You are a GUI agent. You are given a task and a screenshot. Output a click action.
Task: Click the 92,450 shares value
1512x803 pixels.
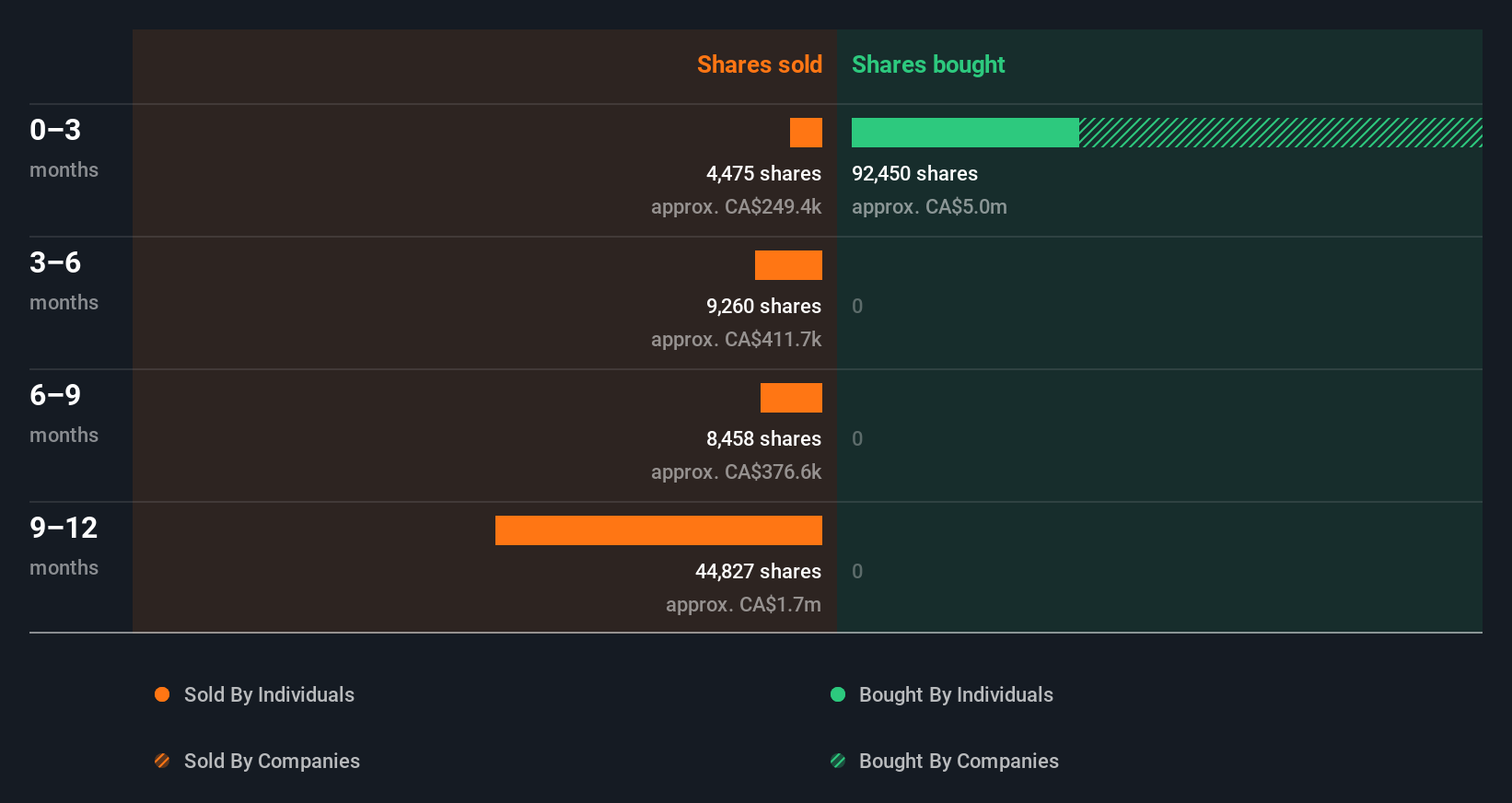[x=914, y=173]
